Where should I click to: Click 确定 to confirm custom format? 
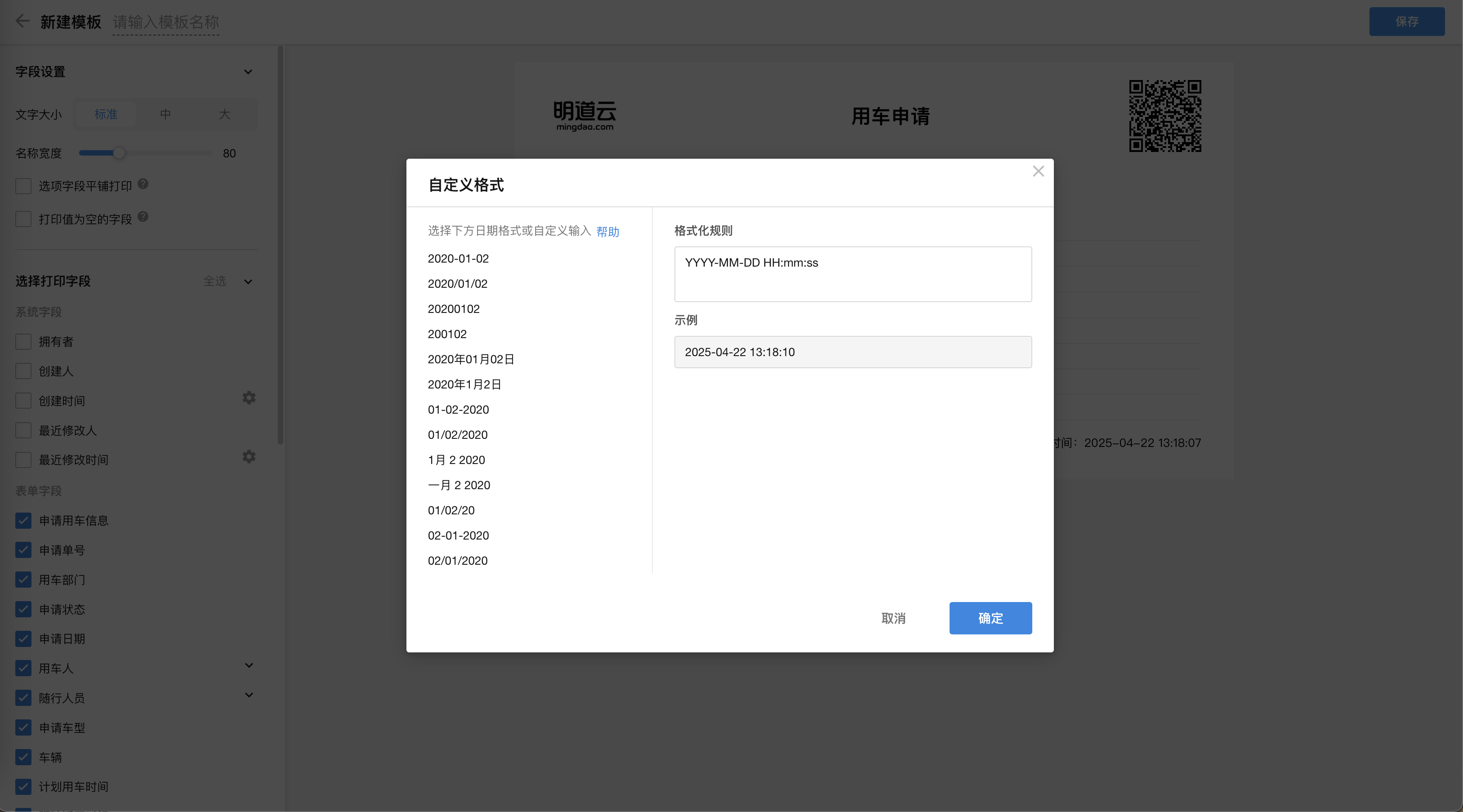[x=990, y=618]
